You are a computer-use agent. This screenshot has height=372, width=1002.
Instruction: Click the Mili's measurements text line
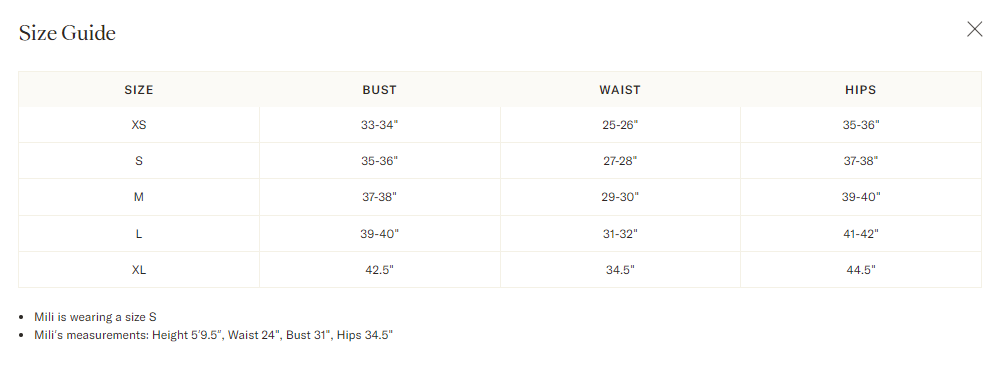point(213,335)
